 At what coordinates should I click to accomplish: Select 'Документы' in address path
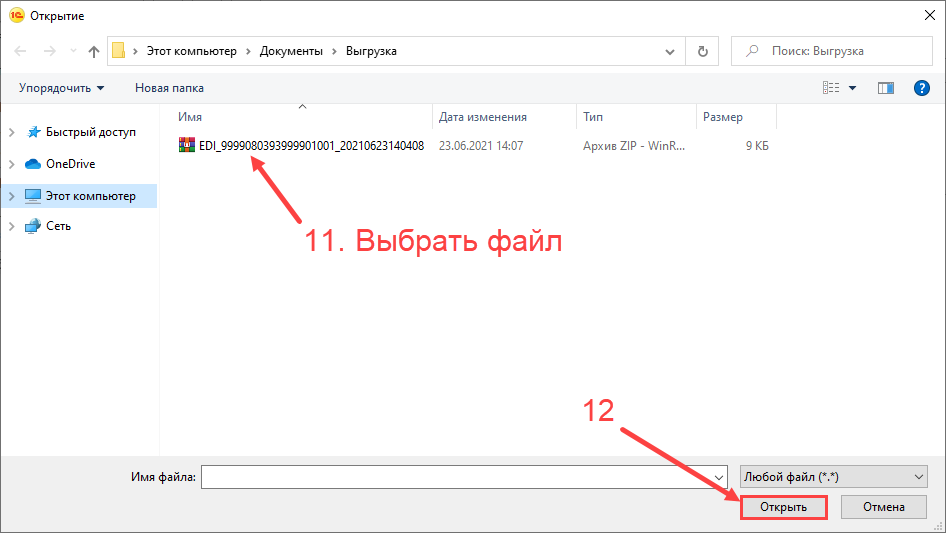click(291, 51)
